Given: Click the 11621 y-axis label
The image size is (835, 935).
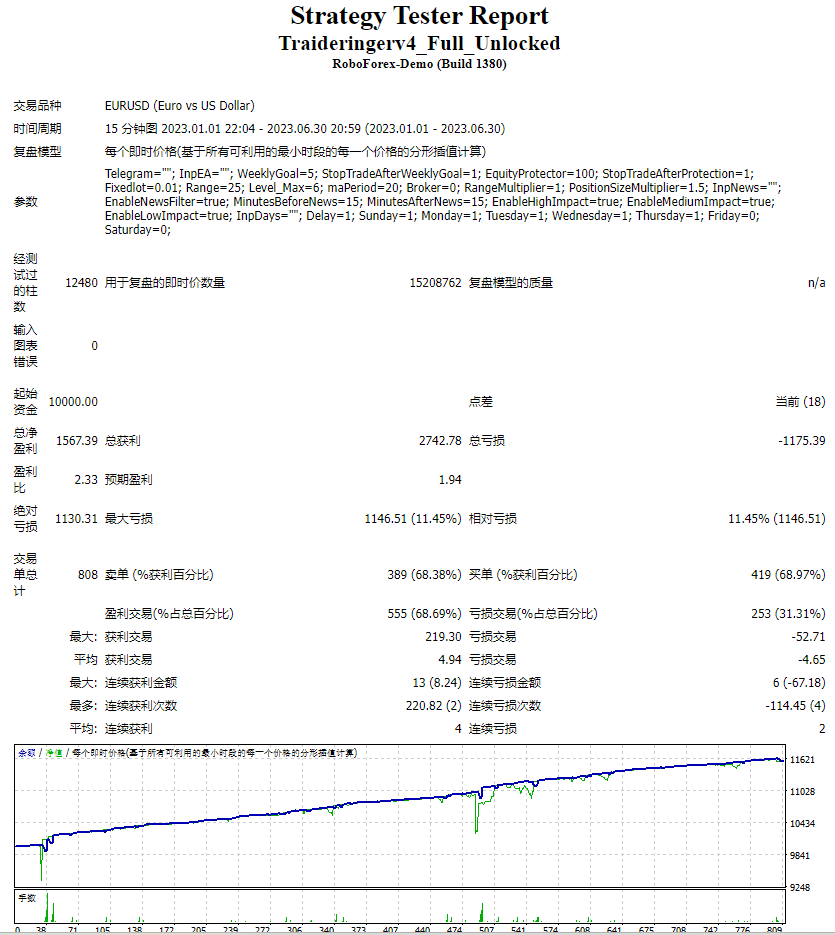Looking at the screenshot, I should point(802,760).
